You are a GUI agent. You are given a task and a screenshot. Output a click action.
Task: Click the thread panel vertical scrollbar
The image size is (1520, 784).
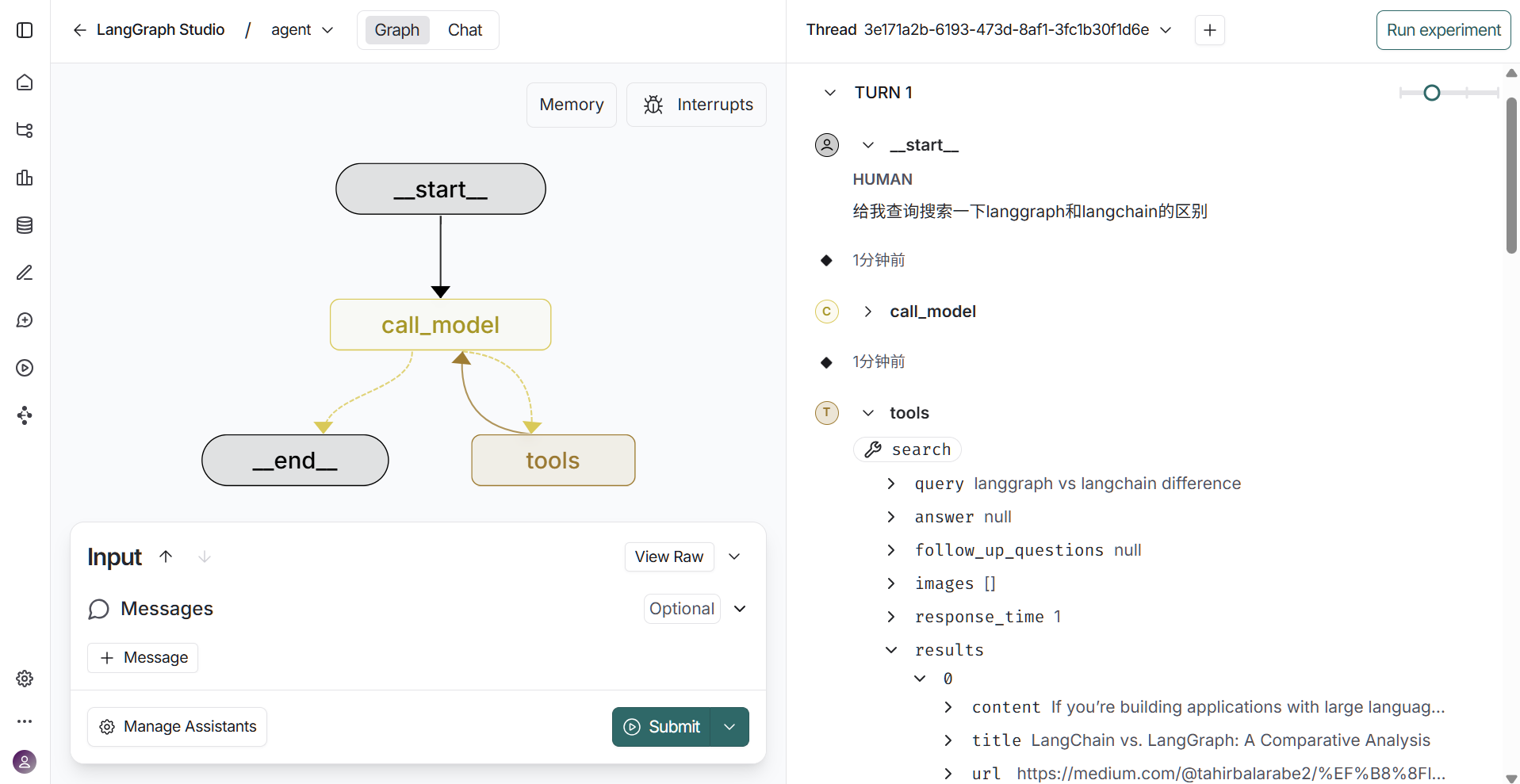coord(1511,175)
